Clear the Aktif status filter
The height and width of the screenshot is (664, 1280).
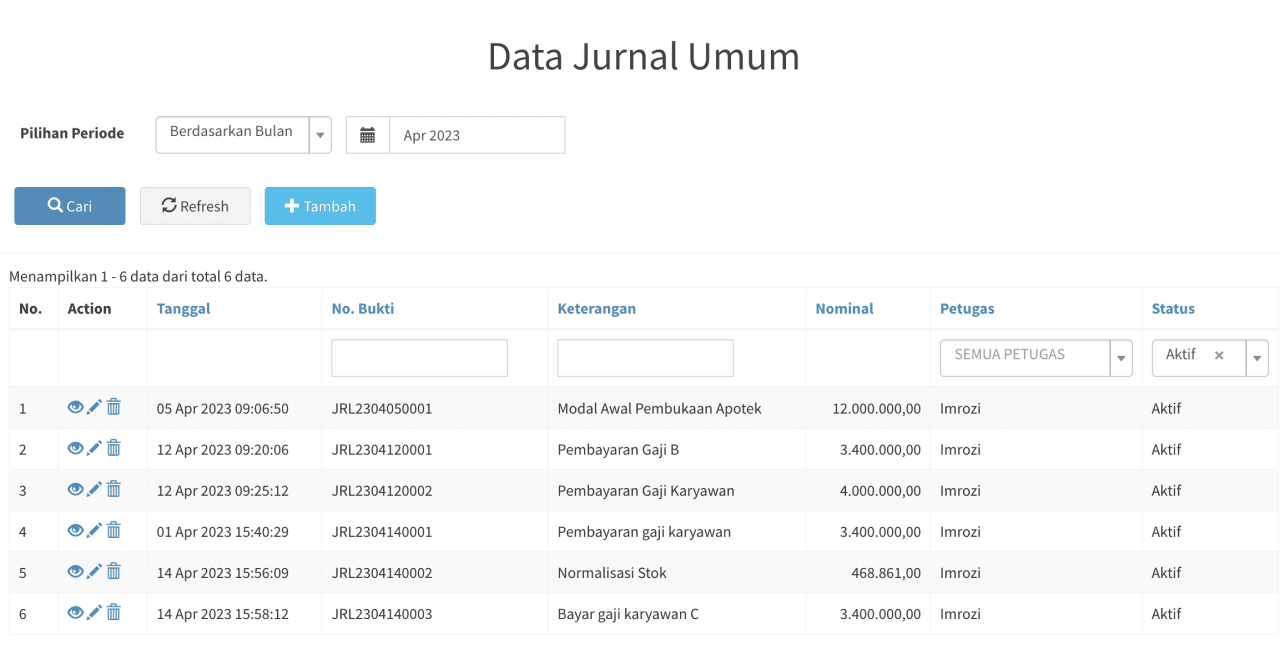(1219, 355)
